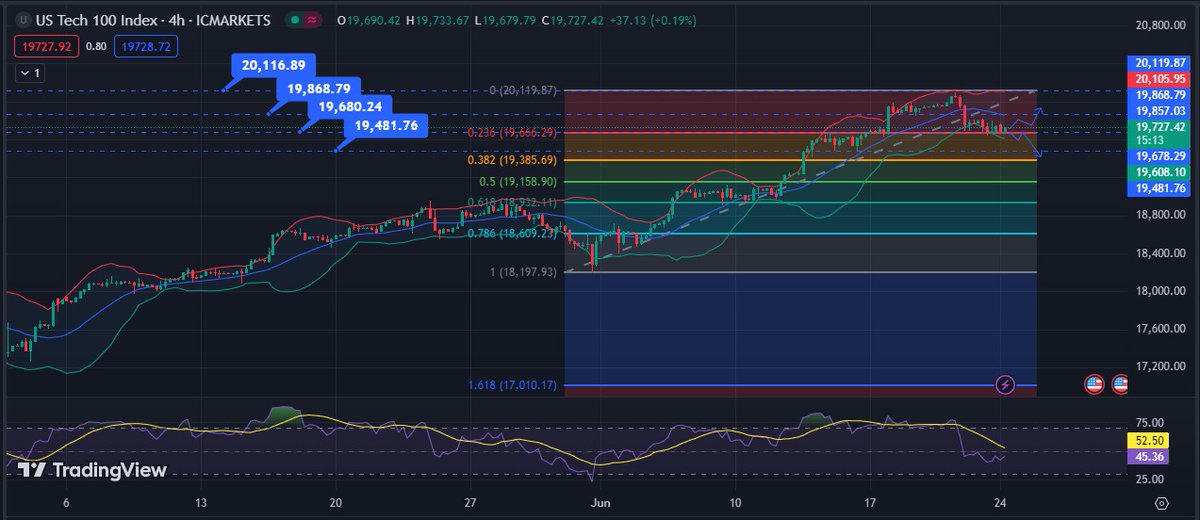Select the 19,680.24 price callout label
This screenshot has height=520, width=1200.
click(x=350, y=106)
